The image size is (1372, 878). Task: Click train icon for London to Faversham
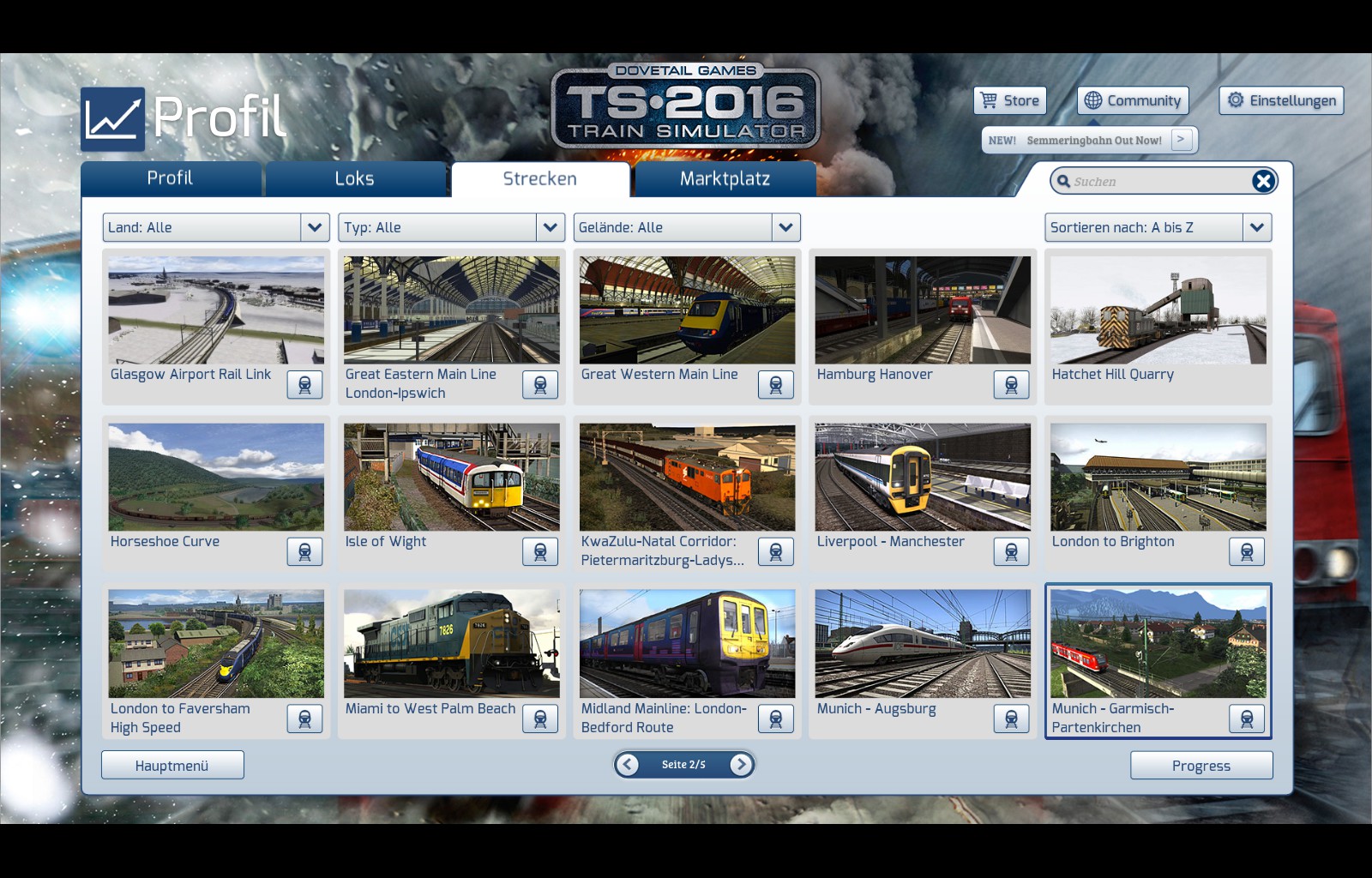[x=304, y=719]
